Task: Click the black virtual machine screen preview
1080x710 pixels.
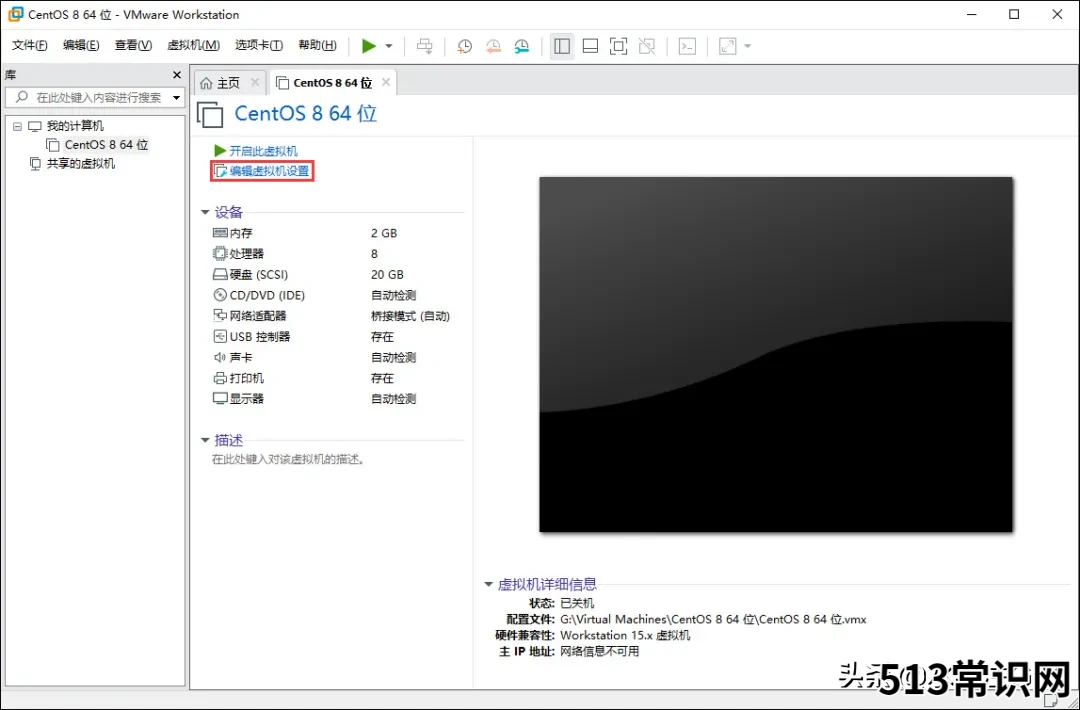Action: (x=776, y=355)
